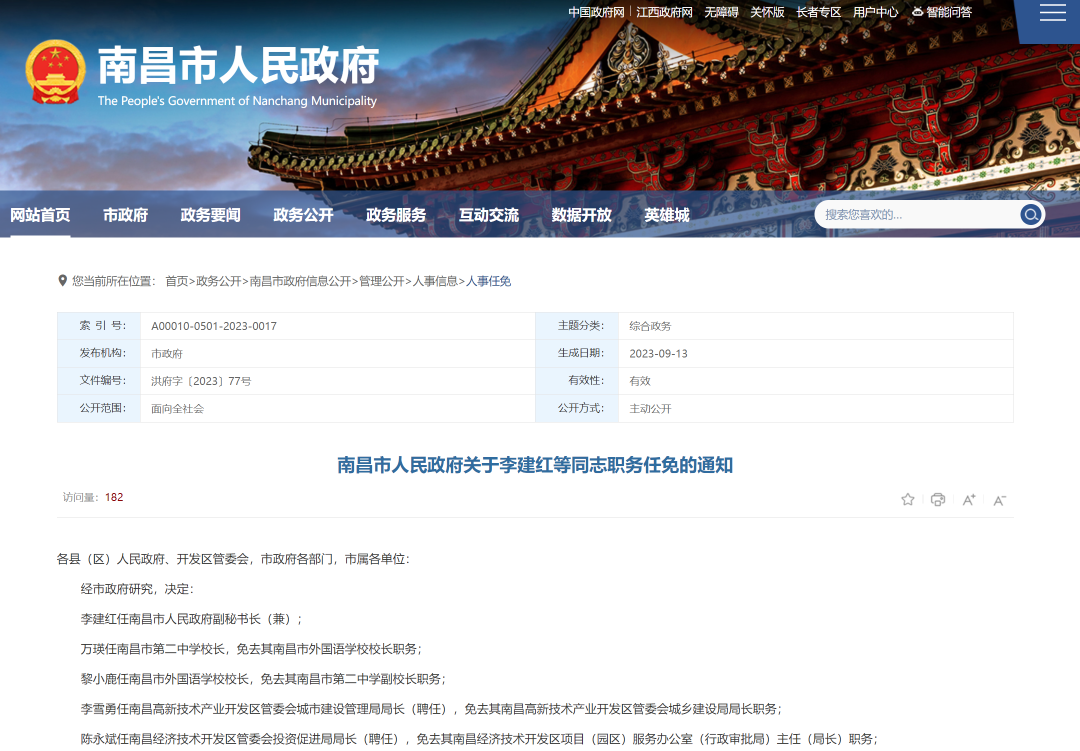Open the 互动交流 navigation dropdown
Screen dimensions: 1080x751
point(489,214)
